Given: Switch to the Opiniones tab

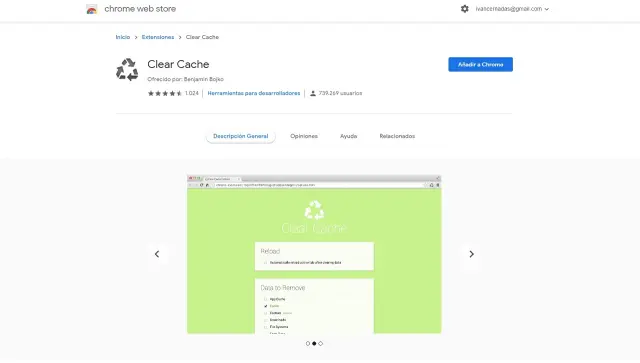Looking at the screenshot, I should coord(304,136).
